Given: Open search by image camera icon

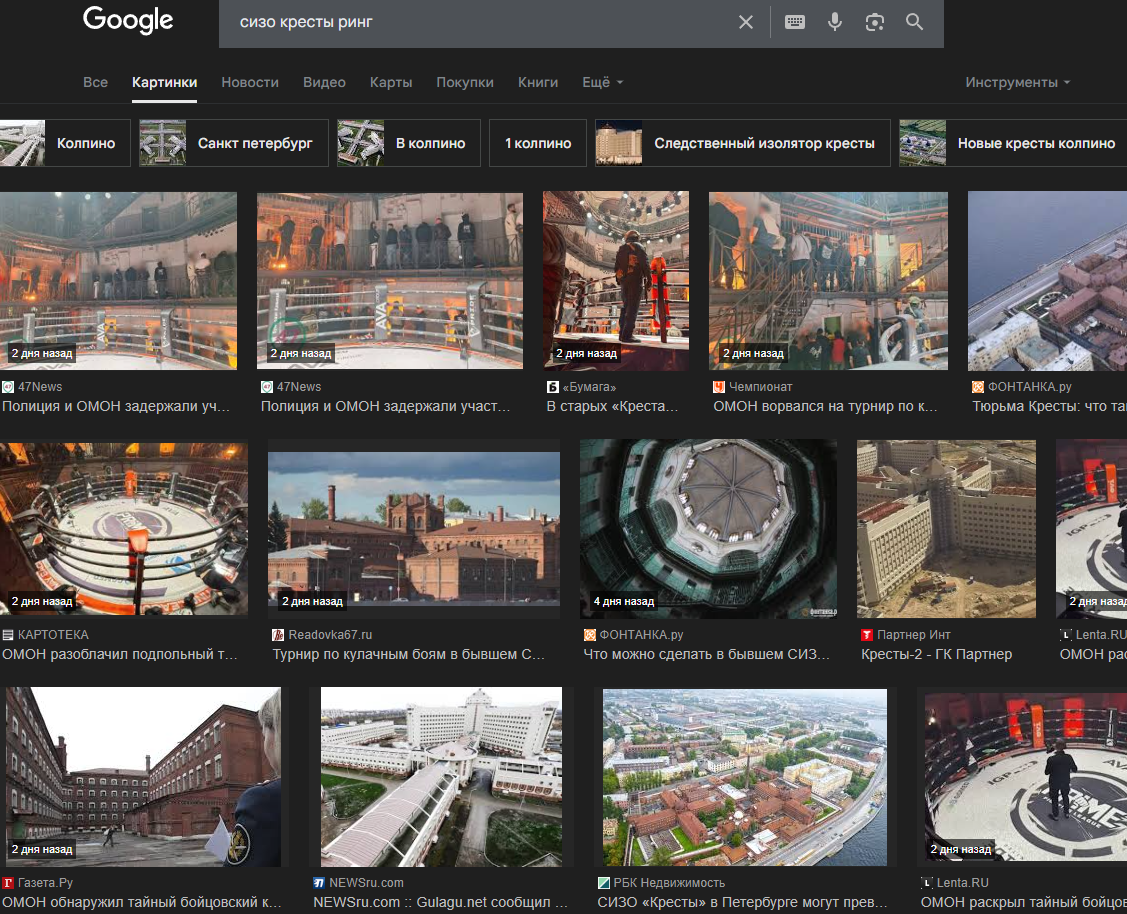Looking at the screenshot, I should coord(875,22).
